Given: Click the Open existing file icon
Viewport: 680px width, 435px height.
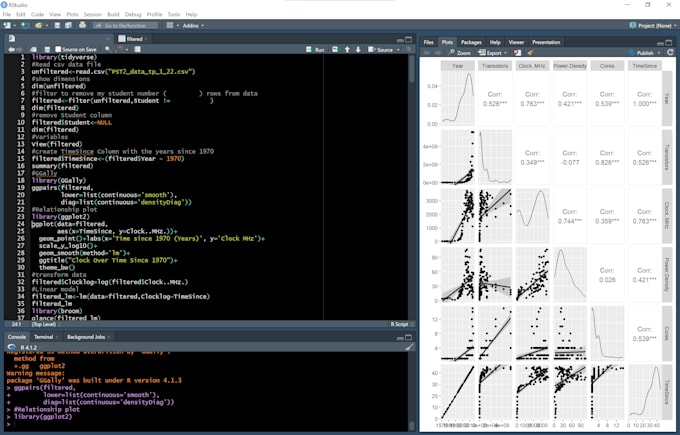Looking at the screenshot, I should click(39, 26).
